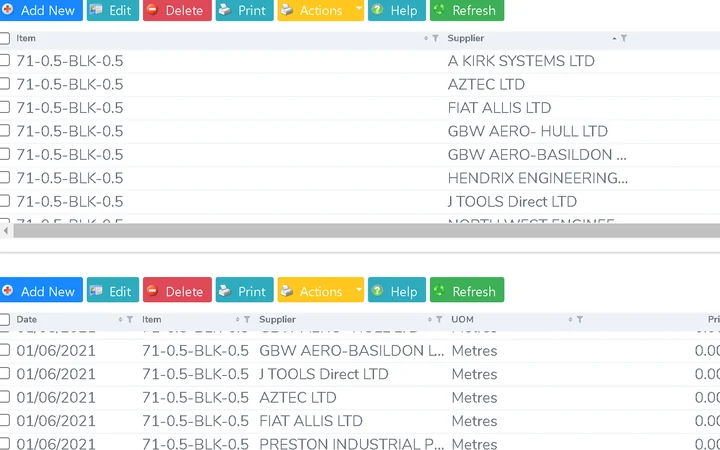Sort Supplier column in the Item/Supplier grid
The width and height of the screenshot is (720, 450).
coord(614,39)
